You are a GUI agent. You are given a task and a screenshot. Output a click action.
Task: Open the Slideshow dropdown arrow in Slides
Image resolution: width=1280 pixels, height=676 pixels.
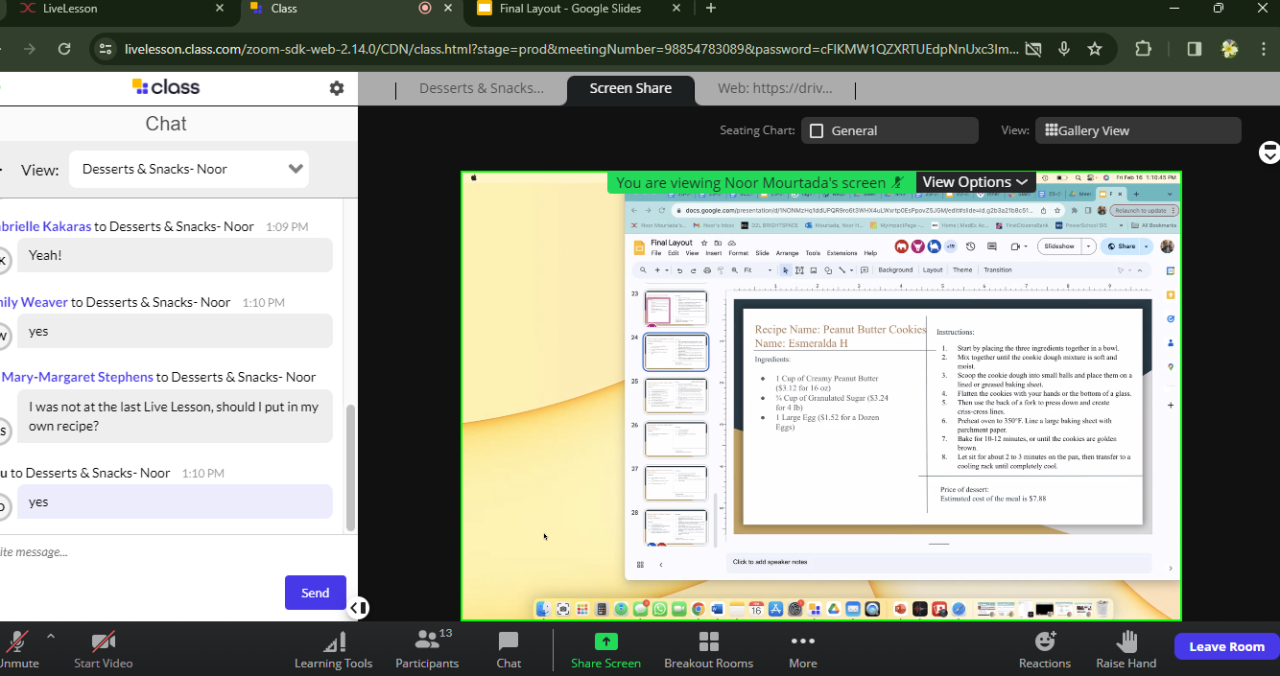pyautogui.click(x=1090, y=246)
